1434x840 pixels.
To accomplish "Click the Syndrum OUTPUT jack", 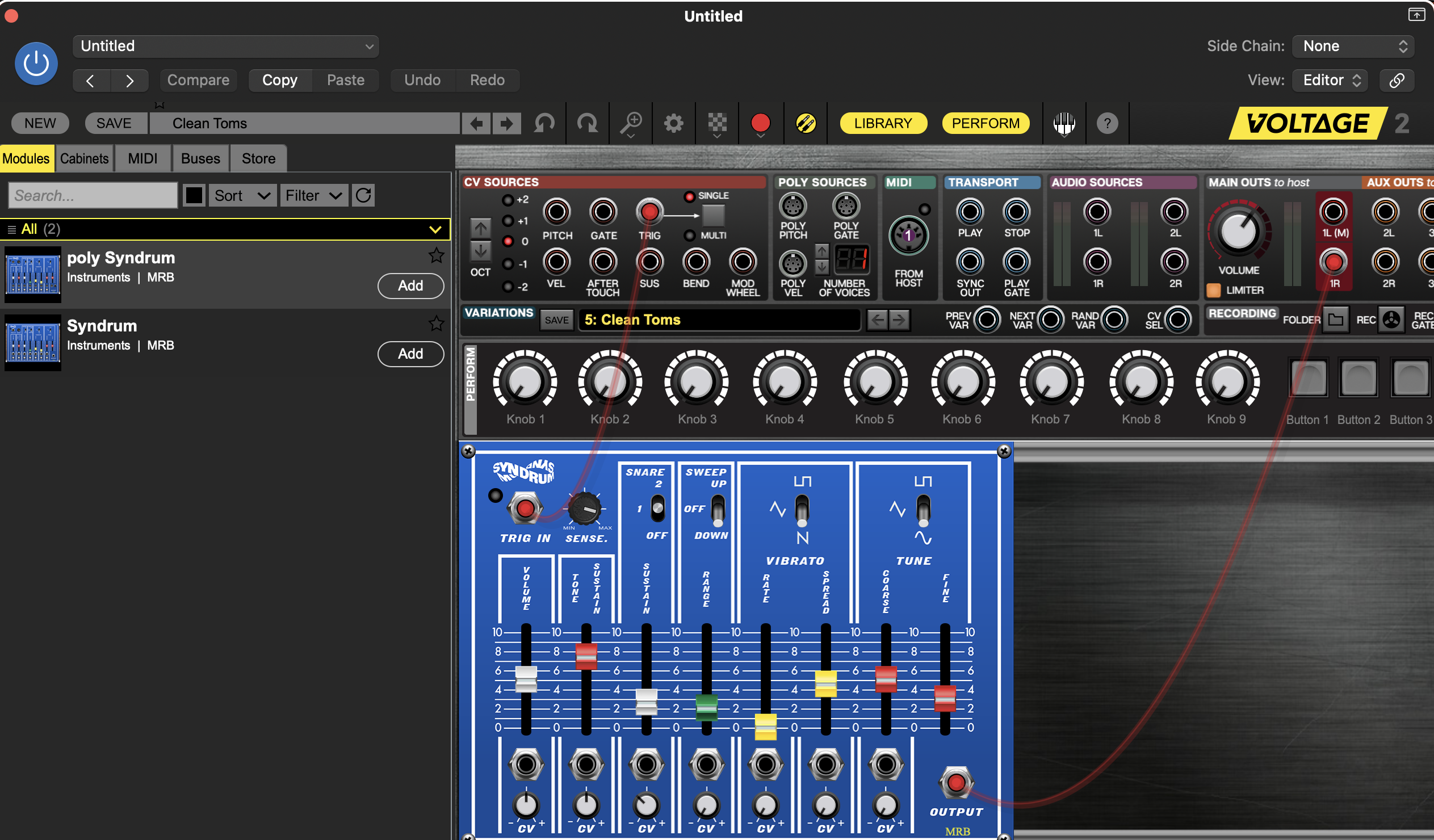I will [956, 783].
